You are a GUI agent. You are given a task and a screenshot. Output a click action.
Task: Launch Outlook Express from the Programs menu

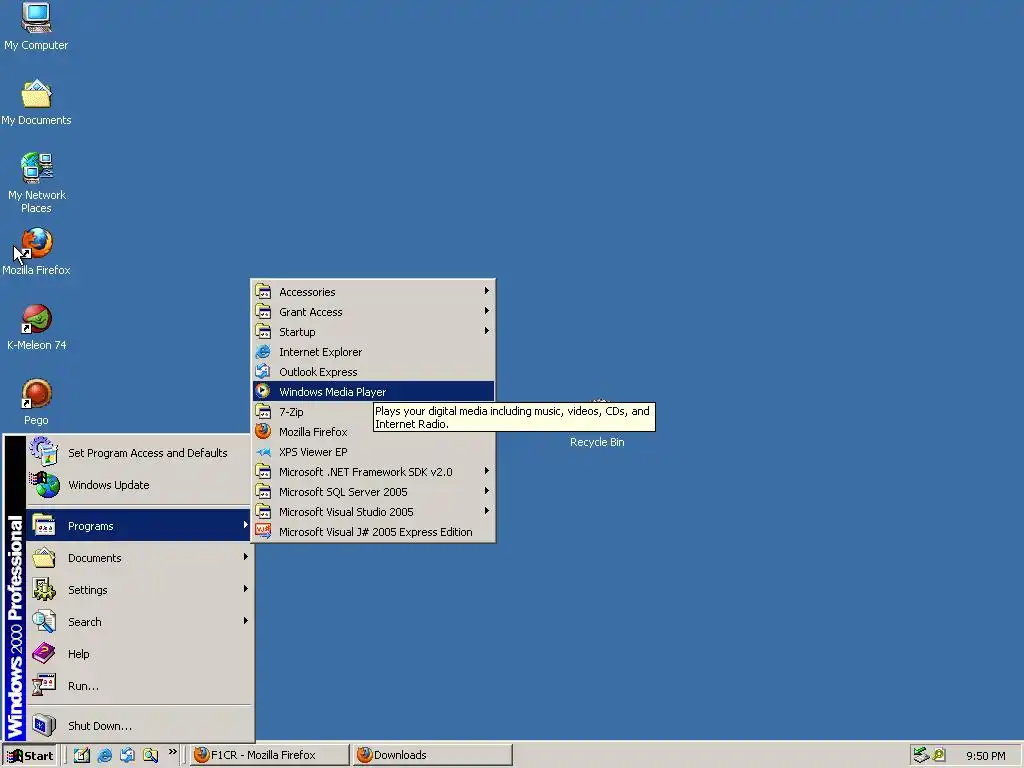tap(373, 372)
